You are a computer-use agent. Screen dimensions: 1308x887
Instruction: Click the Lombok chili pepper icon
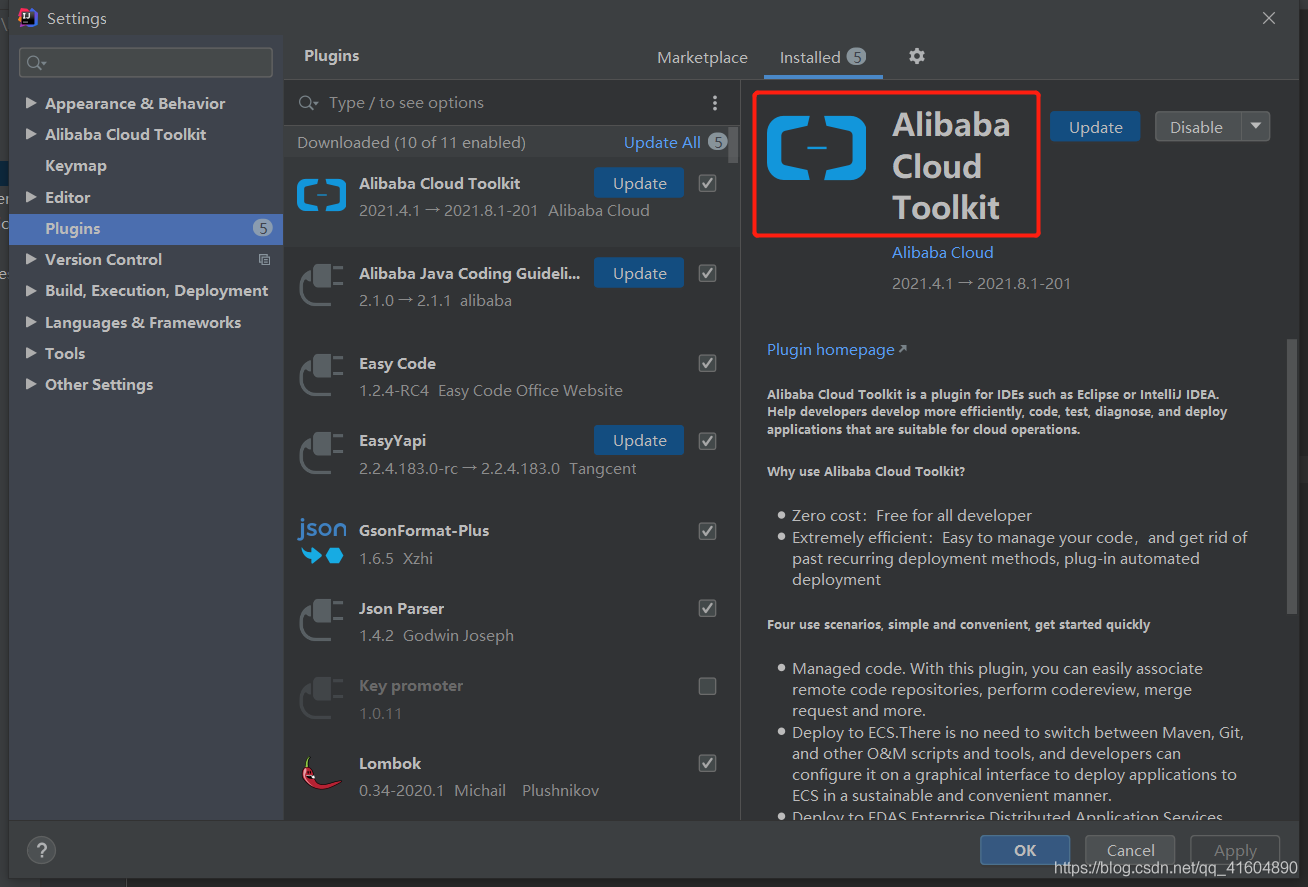coord(321,774)
